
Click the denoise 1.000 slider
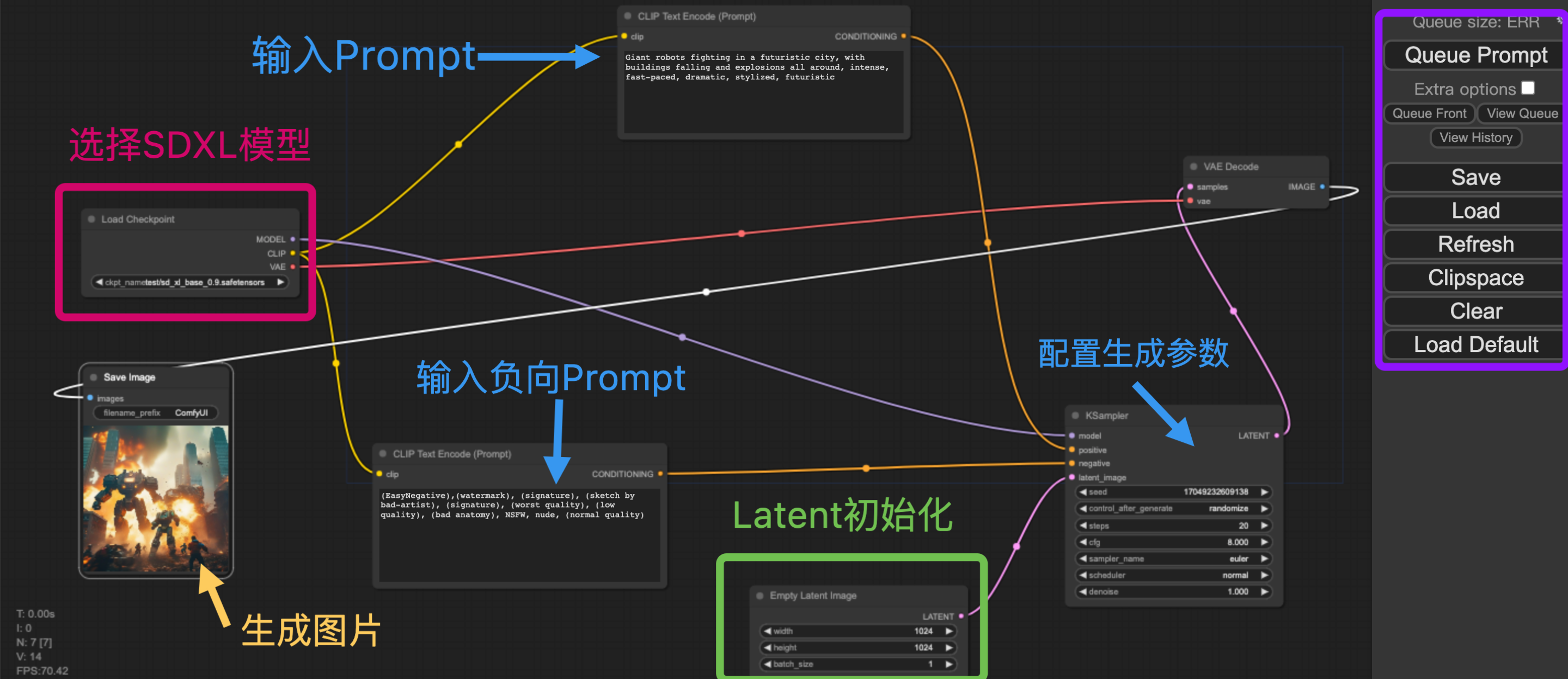click(x=1174, y=591)
